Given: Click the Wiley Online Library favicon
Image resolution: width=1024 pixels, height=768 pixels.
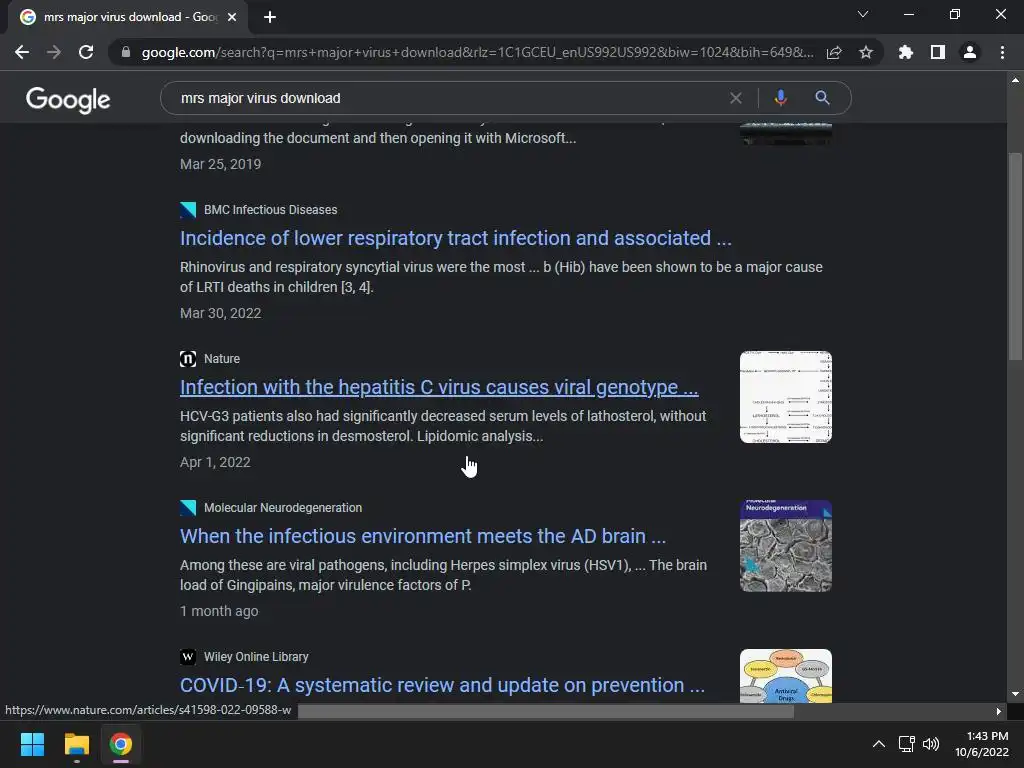Looking at the screenshot, I should coord(188,656).
